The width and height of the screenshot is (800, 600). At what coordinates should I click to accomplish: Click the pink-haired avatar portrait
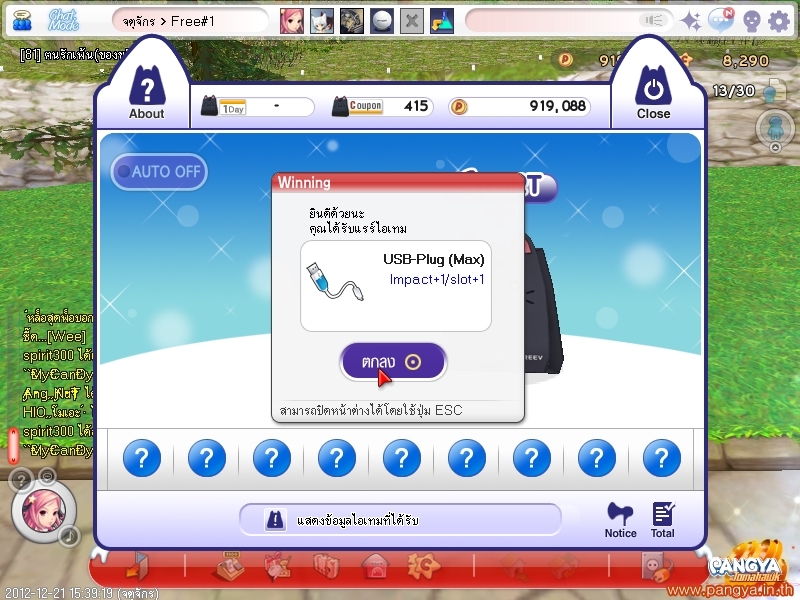pyautogui.click(x=43, y=512)
